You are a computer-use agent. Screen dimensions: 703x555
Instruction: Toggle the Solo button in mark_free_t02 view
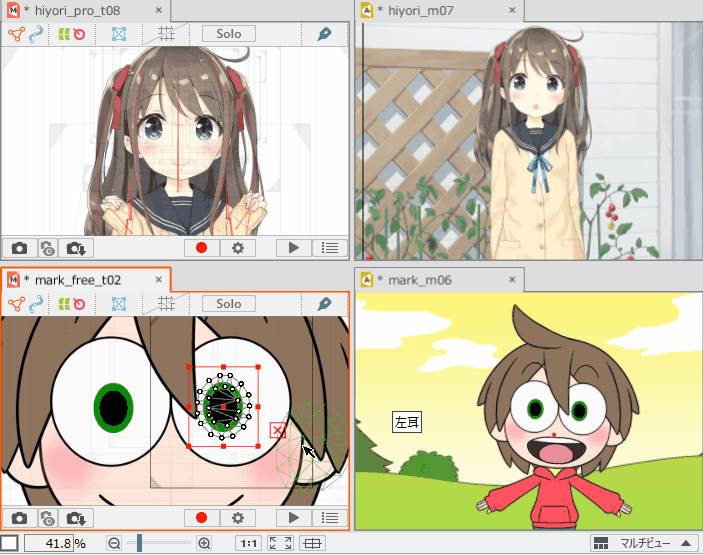click(228, 303)
